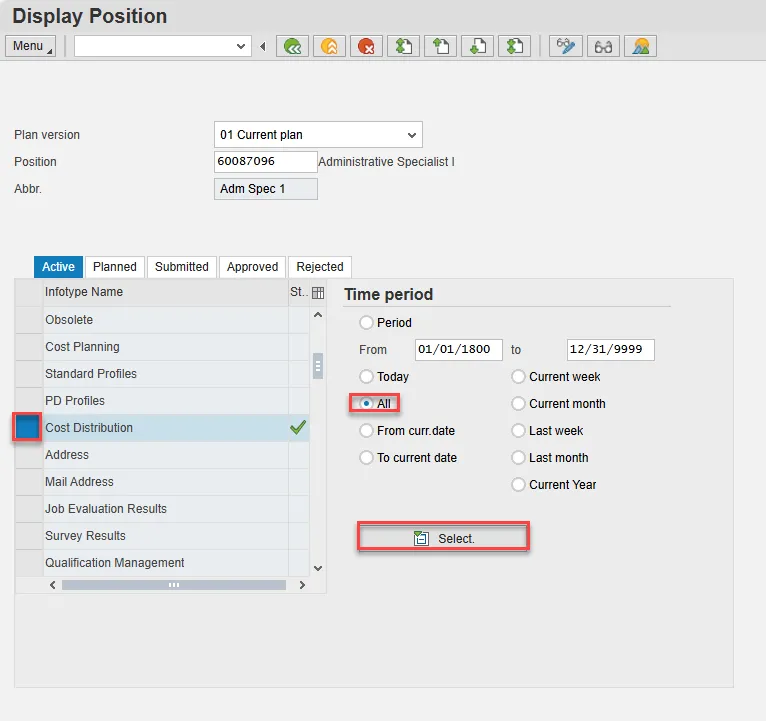Viewport: 766px width, 721px height.
Task: Collapse command field with the triangle arrow
Action: point(263,46)
